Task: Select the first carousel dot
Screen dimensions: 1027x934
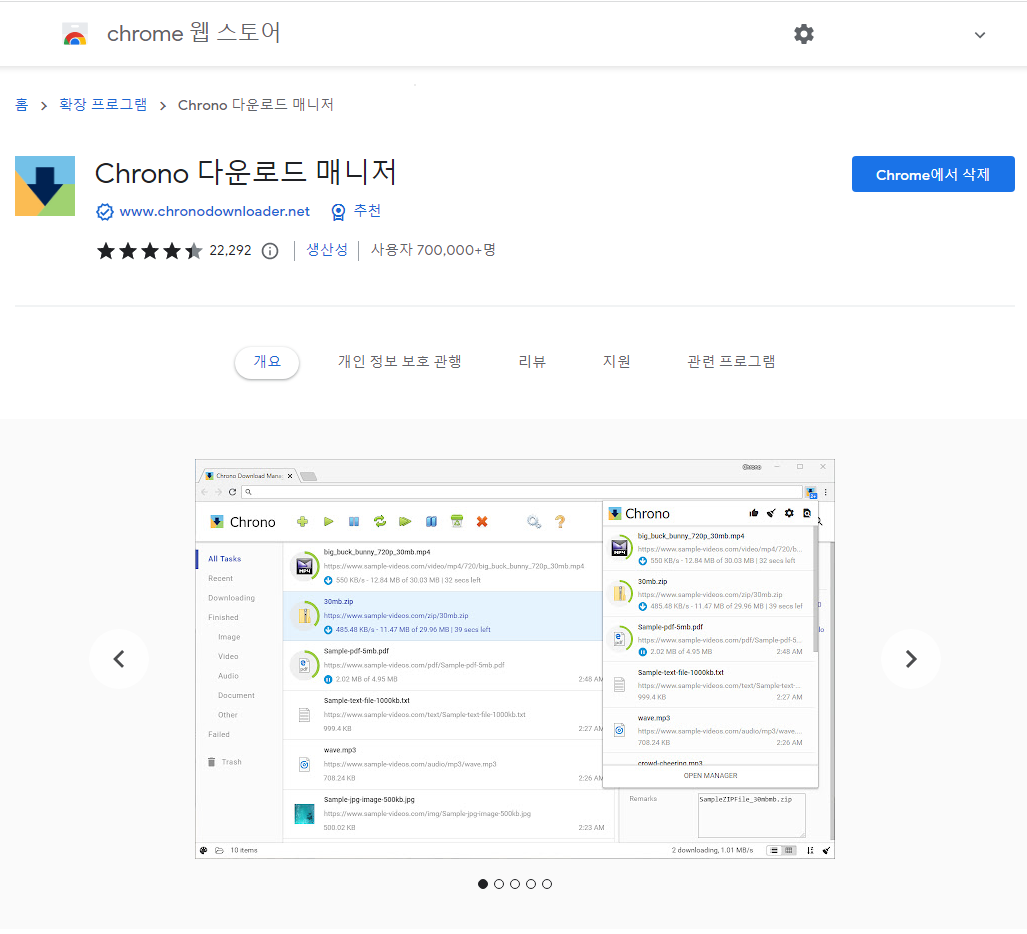Action: (x=483, y=884)
